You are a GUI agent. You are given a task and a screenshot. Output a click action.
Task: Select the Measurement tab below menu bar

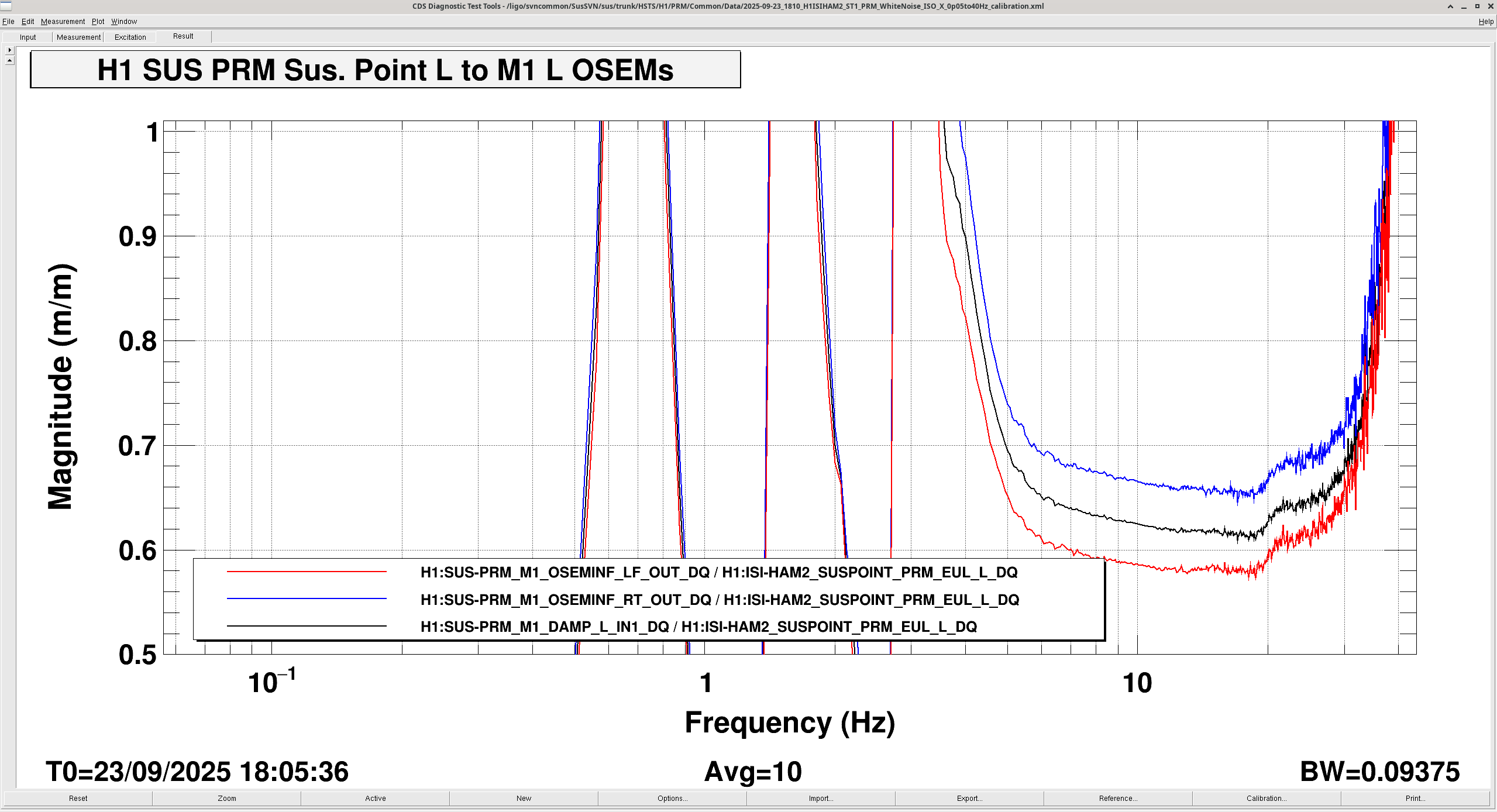(78, 37)
